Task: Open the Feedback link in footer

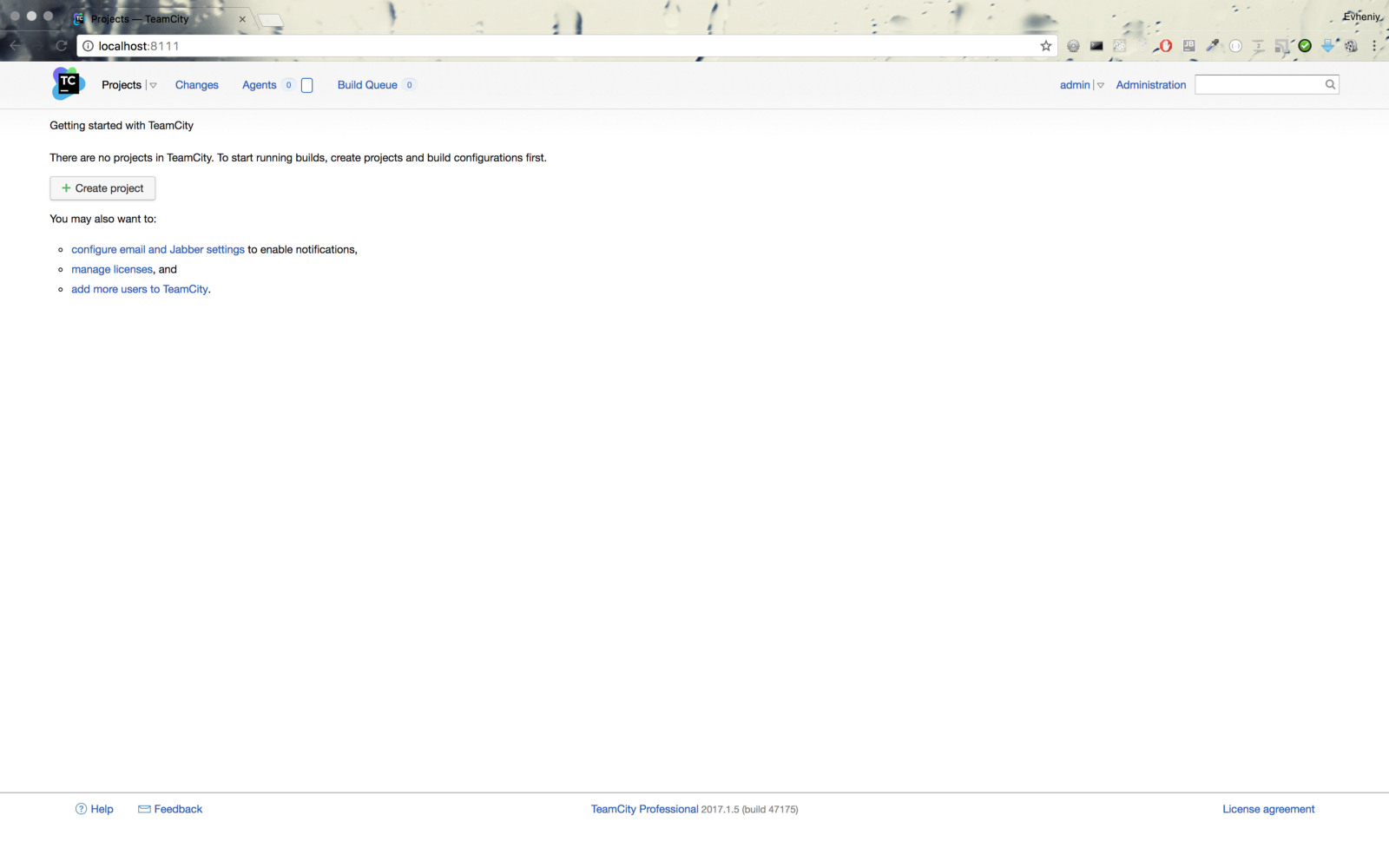Action: click(x=178, y=809)
